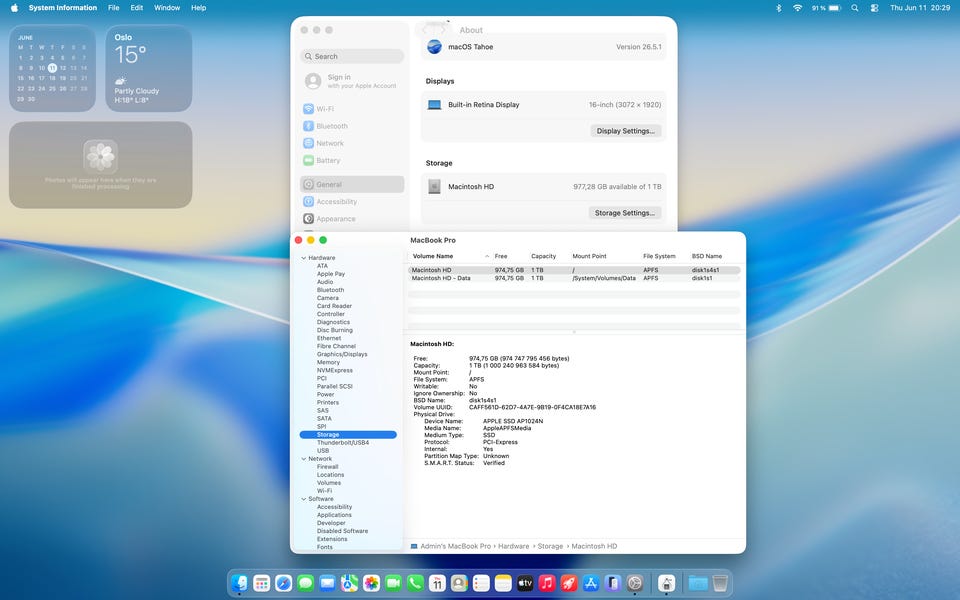This screenshot has width=960, height=600.
Task: Select Thunderbolt/USB4 in Hardware list
Action: click(x=343, y=443)
